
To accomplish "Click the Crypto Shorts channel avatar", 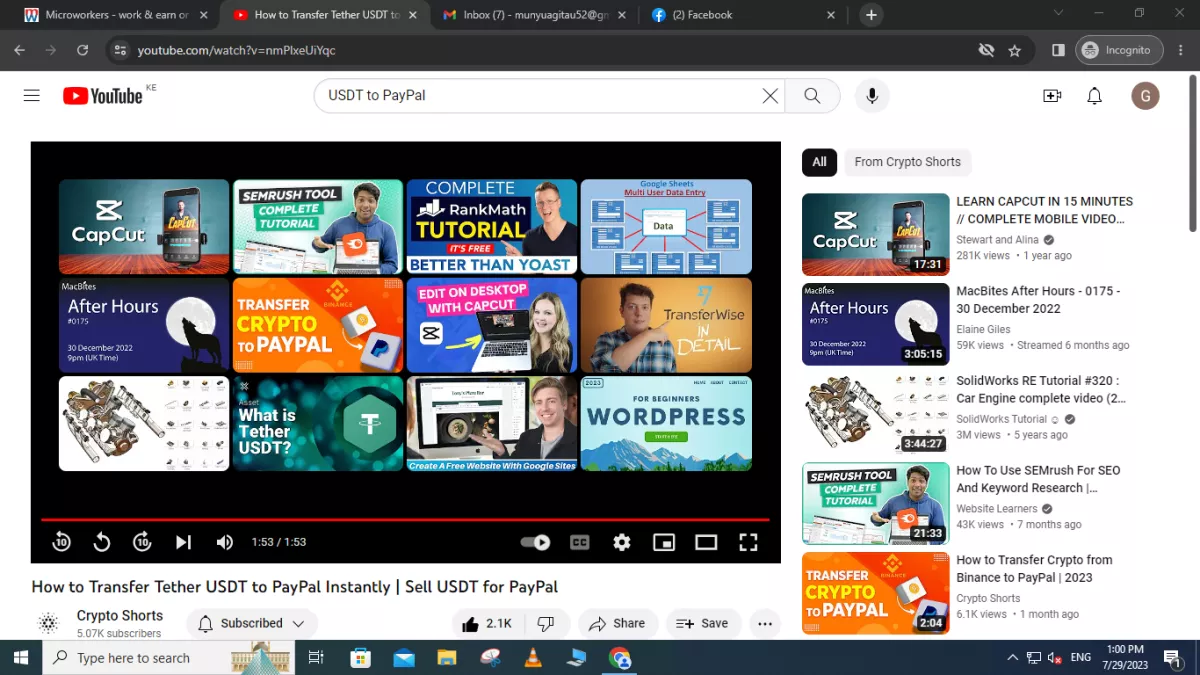I will pos(48,624).
